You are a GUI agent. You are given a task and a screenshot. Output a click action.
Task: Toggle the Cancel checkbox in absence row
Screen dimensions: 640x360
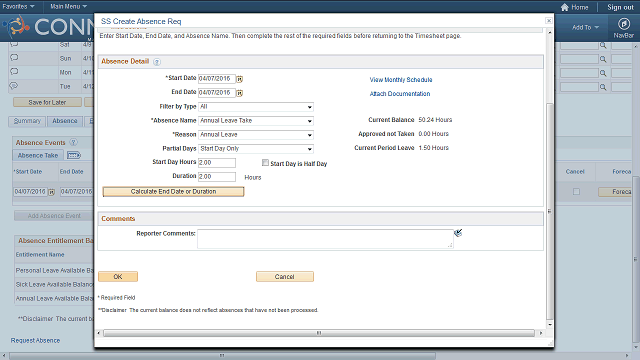pyautogui.click(x=576, y=191)
